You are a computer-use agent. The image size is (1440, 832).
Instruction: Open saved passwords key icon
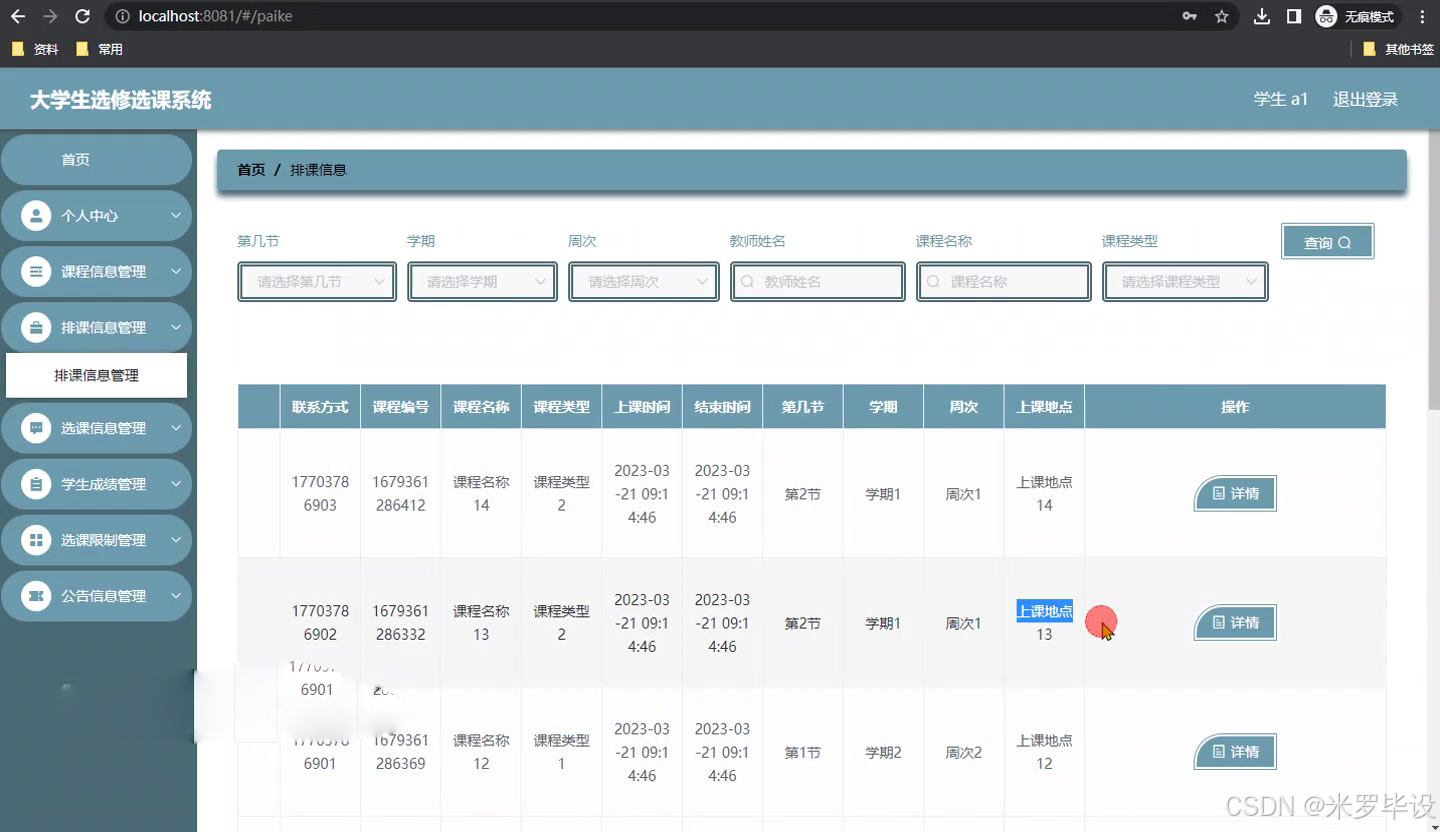[x=1189, y=16]
